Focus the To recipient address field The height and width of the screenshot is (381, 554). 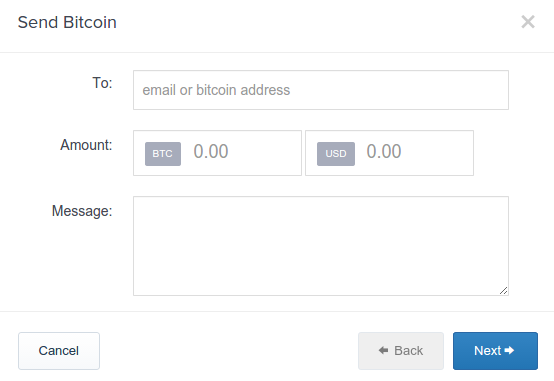(x=321, y=90)
